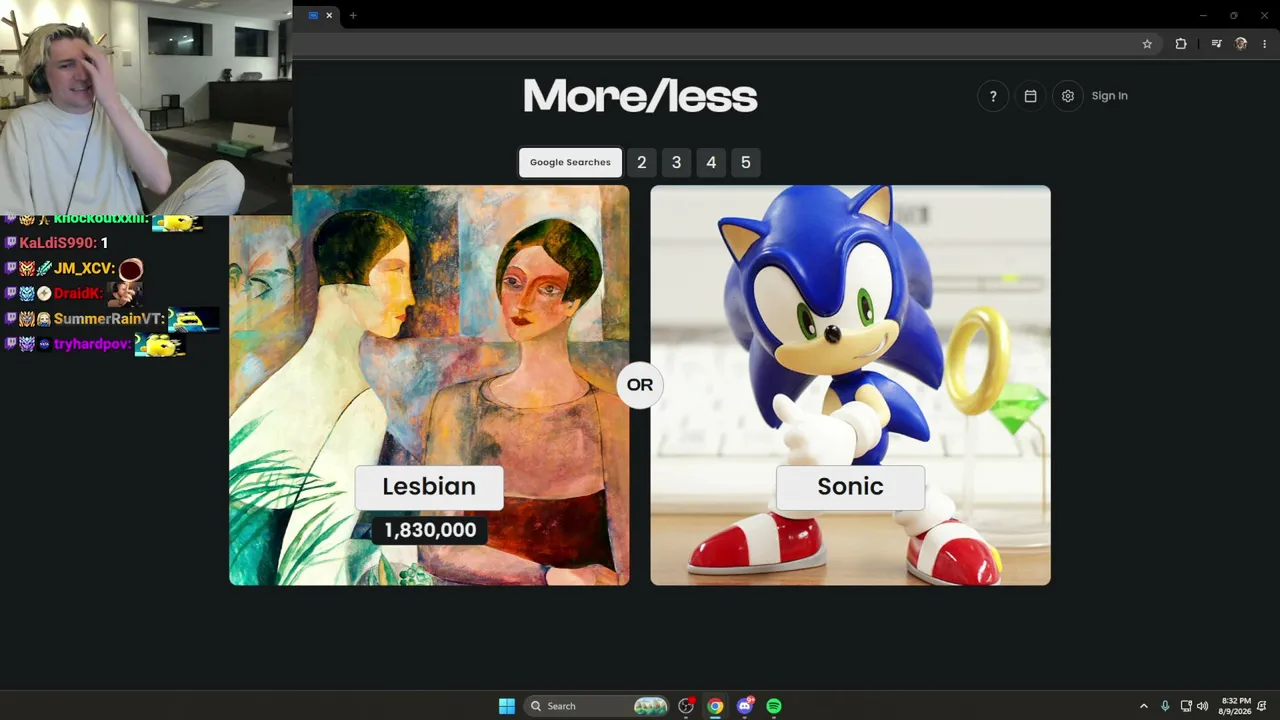
Task: Open the media controls icon in Chrome
Action: click(1216, 44)
